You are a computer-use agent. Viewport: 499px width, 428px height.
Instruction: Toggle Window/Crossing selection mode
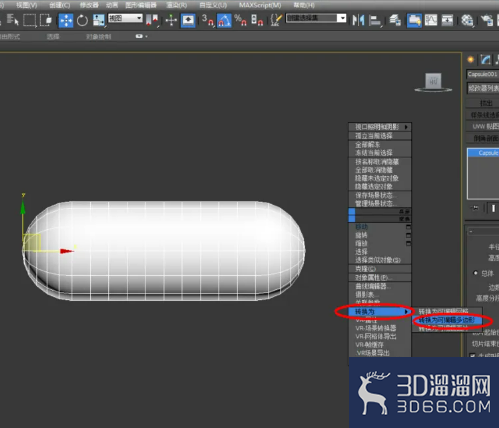click(x=46, y=20)
